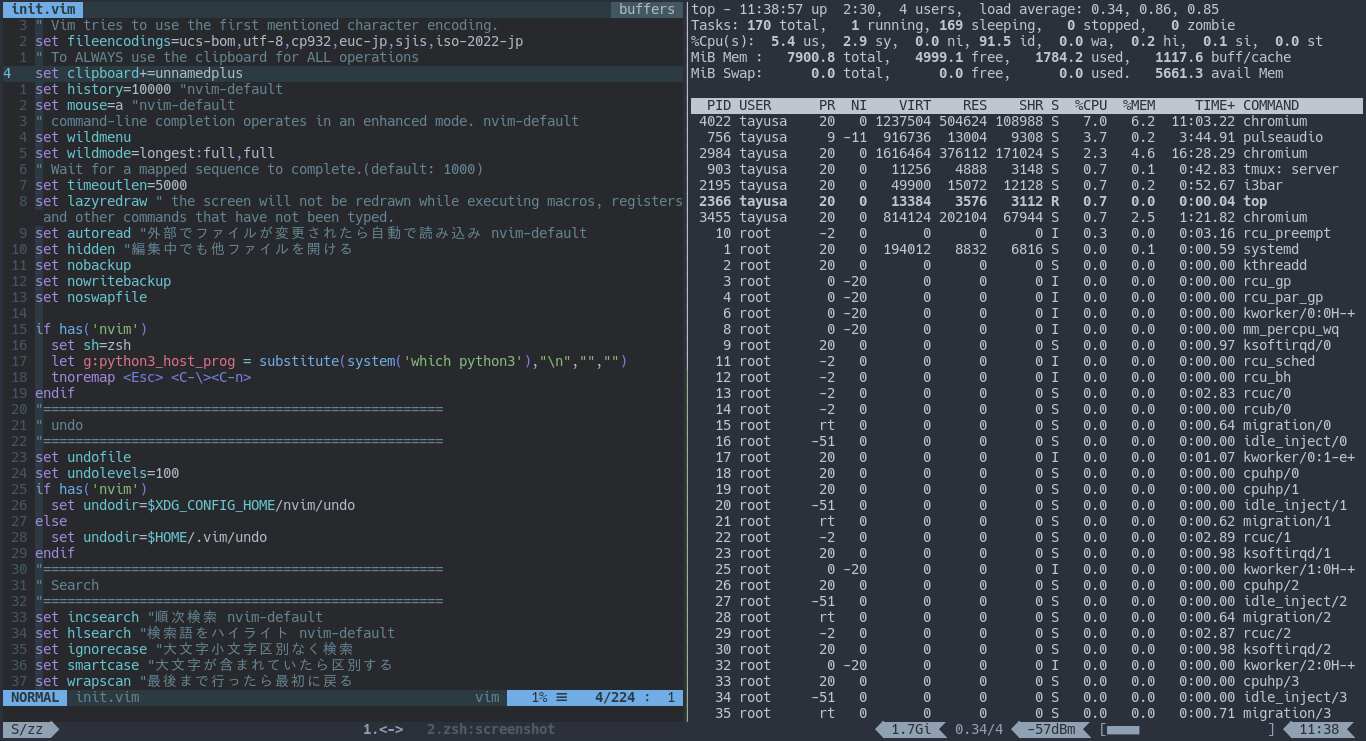Click the buffers label in the tabline

pos(647,9)
